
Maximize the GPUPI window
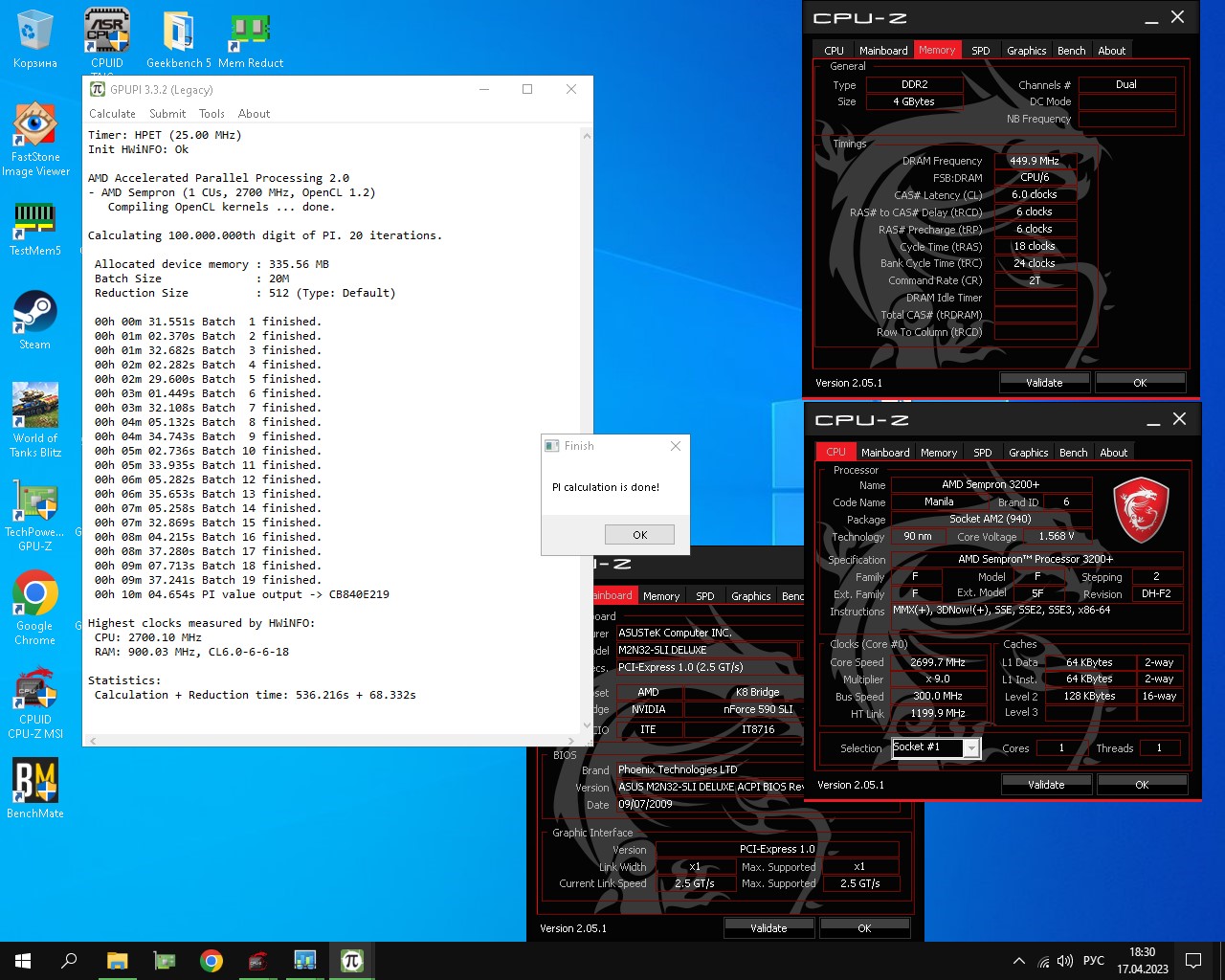coord(526,89)
